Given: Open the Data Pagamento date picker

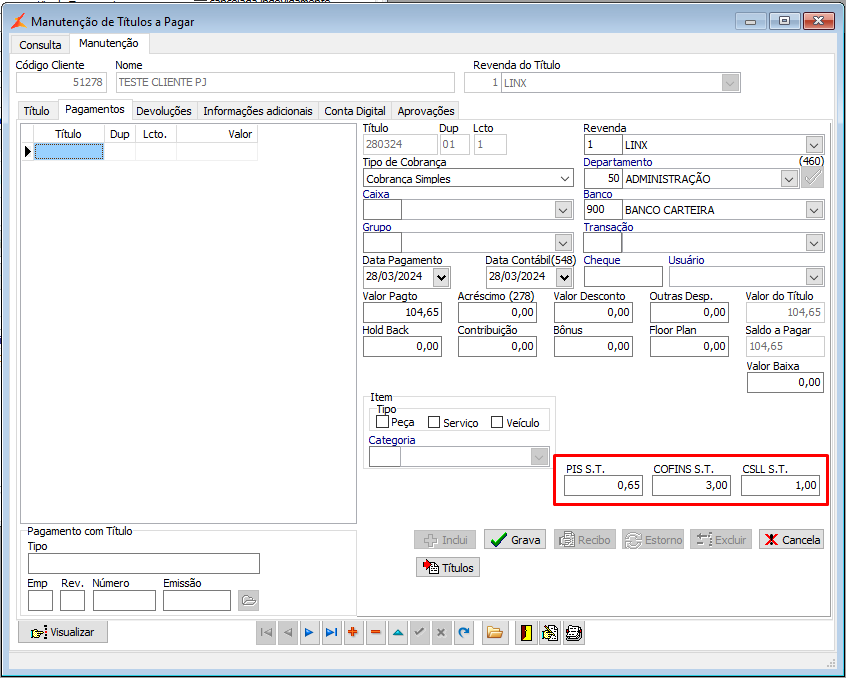Looking at the screenshot, I should (x=441, y=276).
